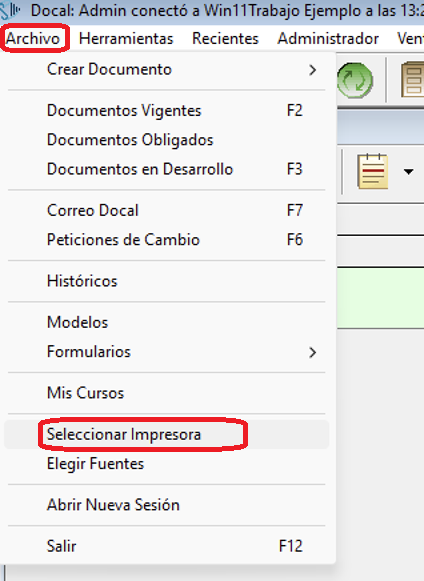Open the Herramientas menu
This screenshot has height=581, width=424.
click(126, 39)
